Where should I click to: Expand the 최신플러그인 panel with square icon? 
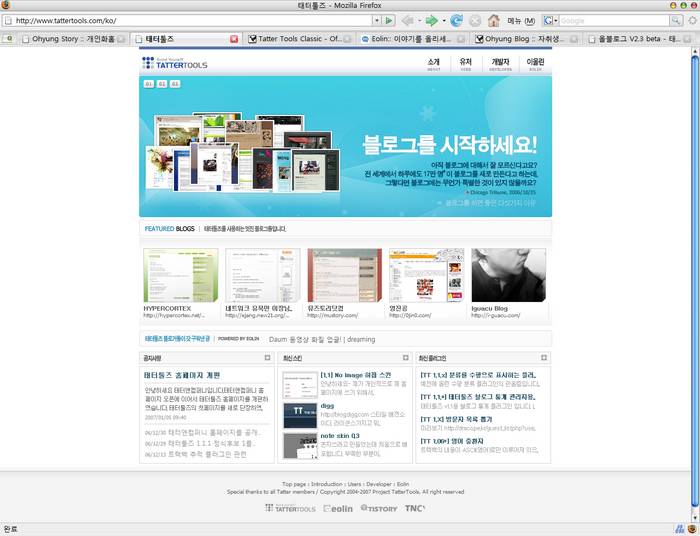544,357
